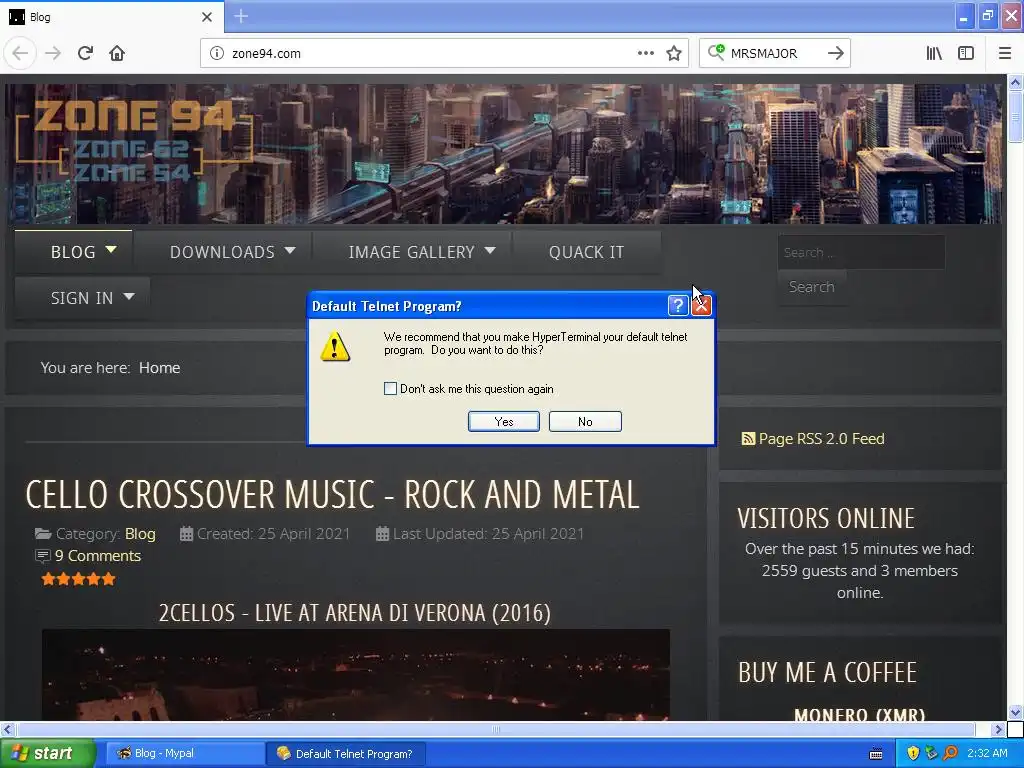Reload the zone94.com page

click(x=85, y=53)
